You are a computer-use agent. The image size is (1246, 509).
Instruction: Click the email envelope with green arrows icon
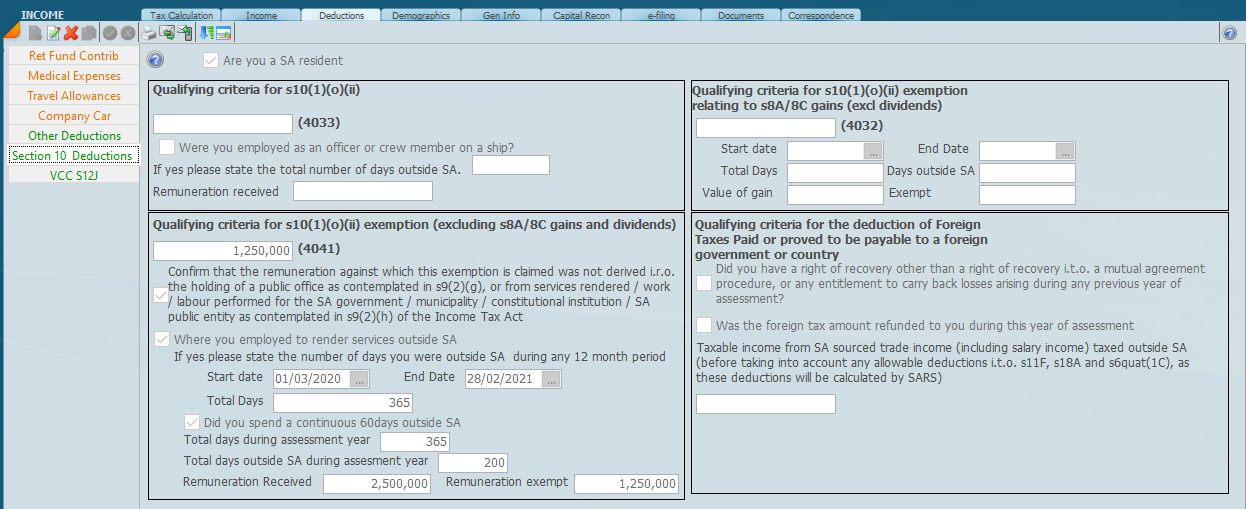pyautogui.click(x=167, y=33)
